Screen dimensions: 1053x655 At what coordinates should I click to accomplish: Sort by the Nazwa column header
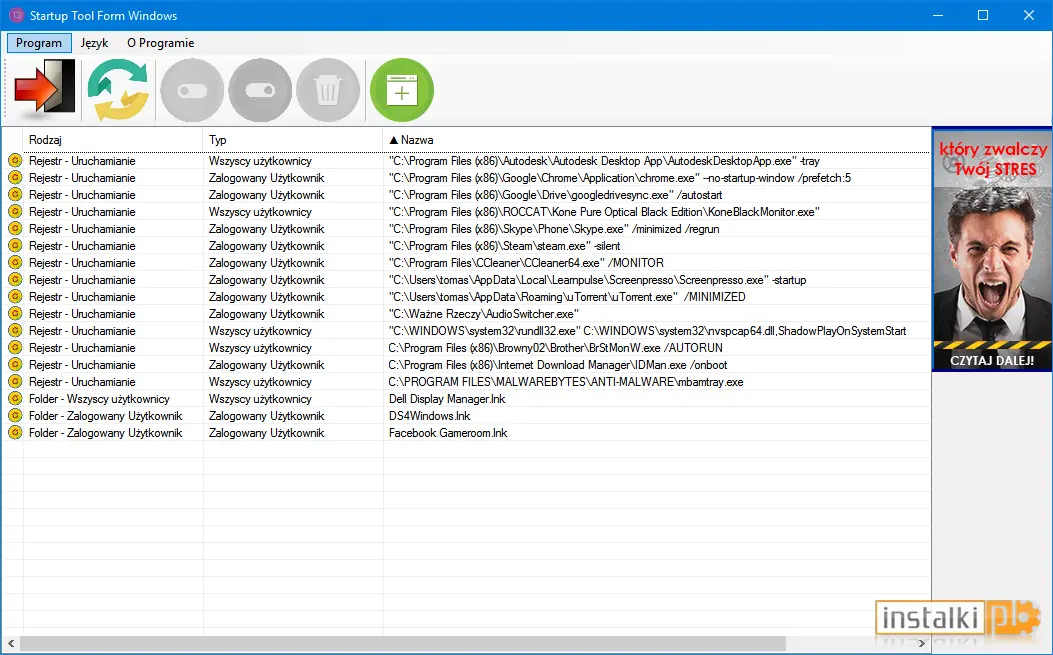[x=656, y=140]
